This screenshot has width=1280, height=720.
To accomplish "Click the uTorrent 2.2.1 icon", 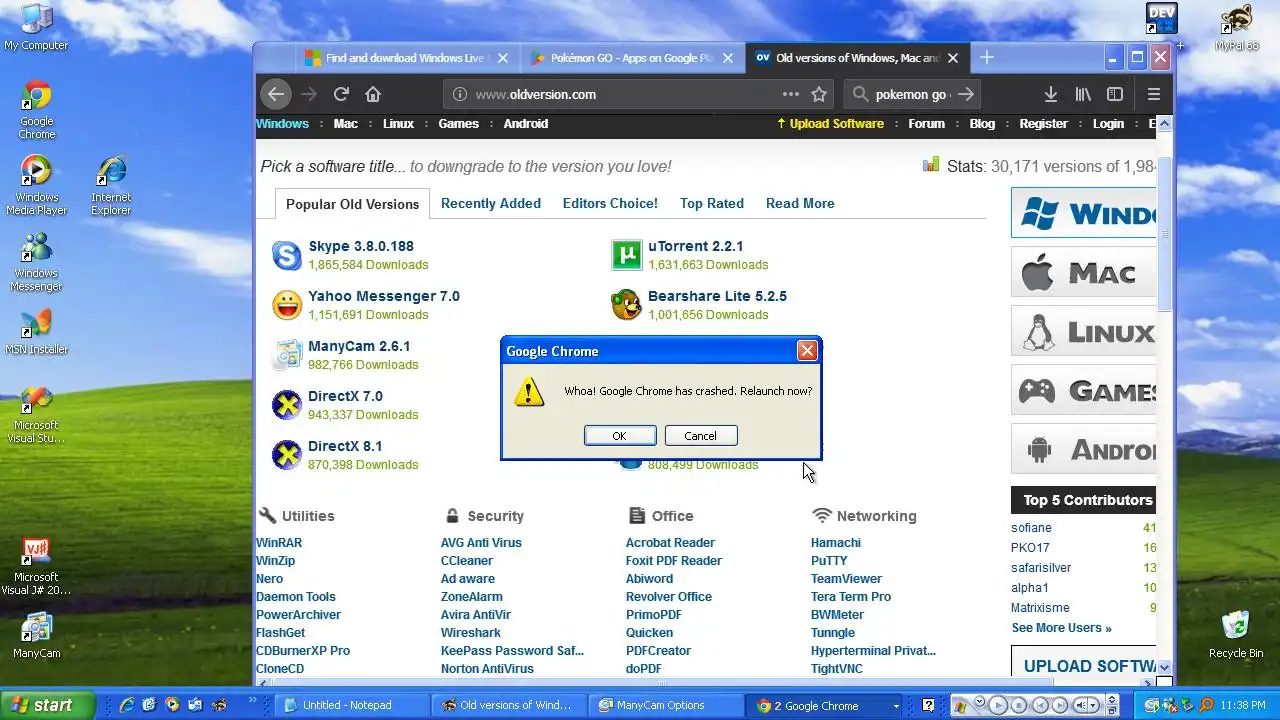I will coord(626,255).
